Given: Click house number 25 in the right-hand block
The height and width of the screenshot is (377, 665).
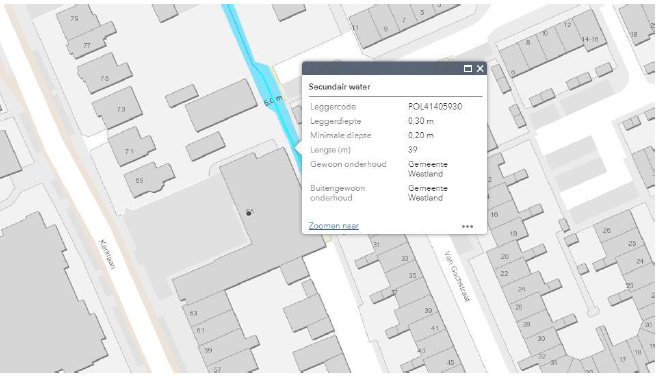Looking at the screenshot, I should click(632, 243).
